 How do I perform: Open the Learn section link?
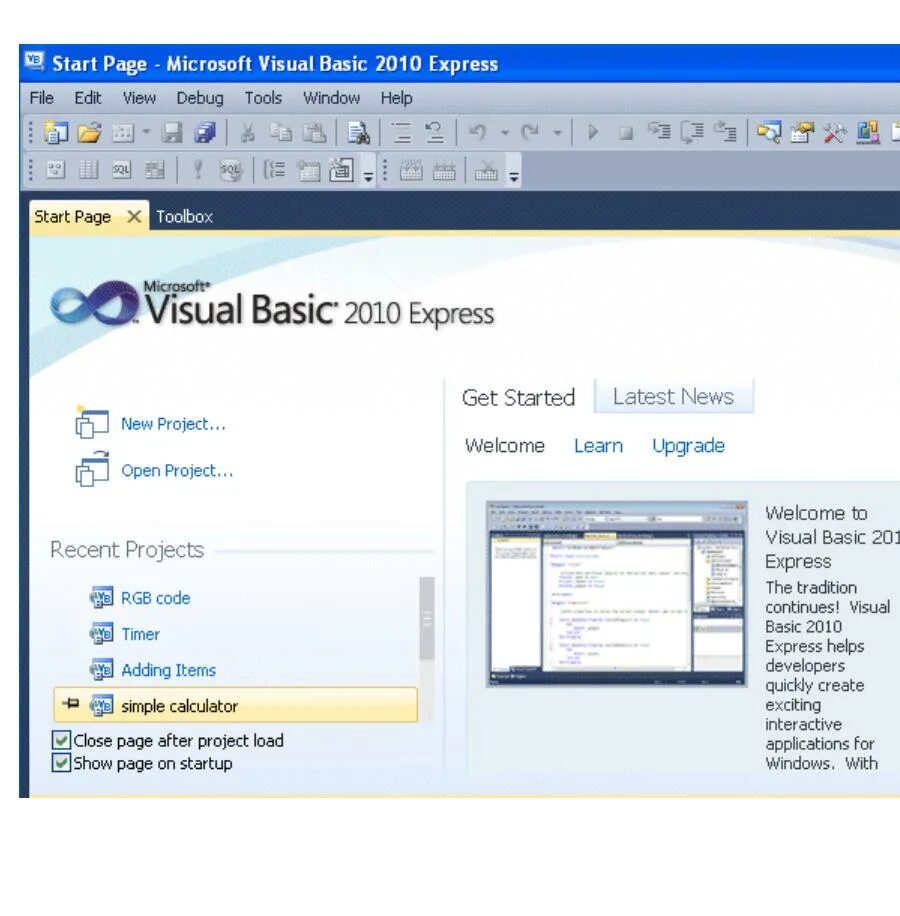tap(598, 446)
